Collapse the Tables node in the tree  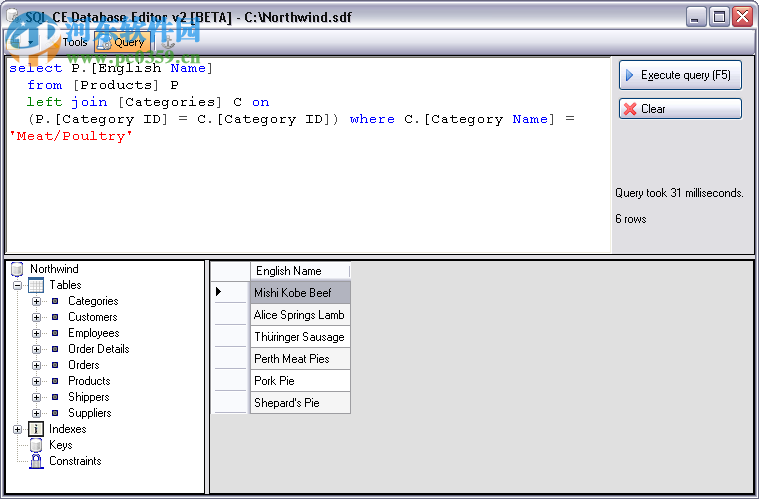17,285
